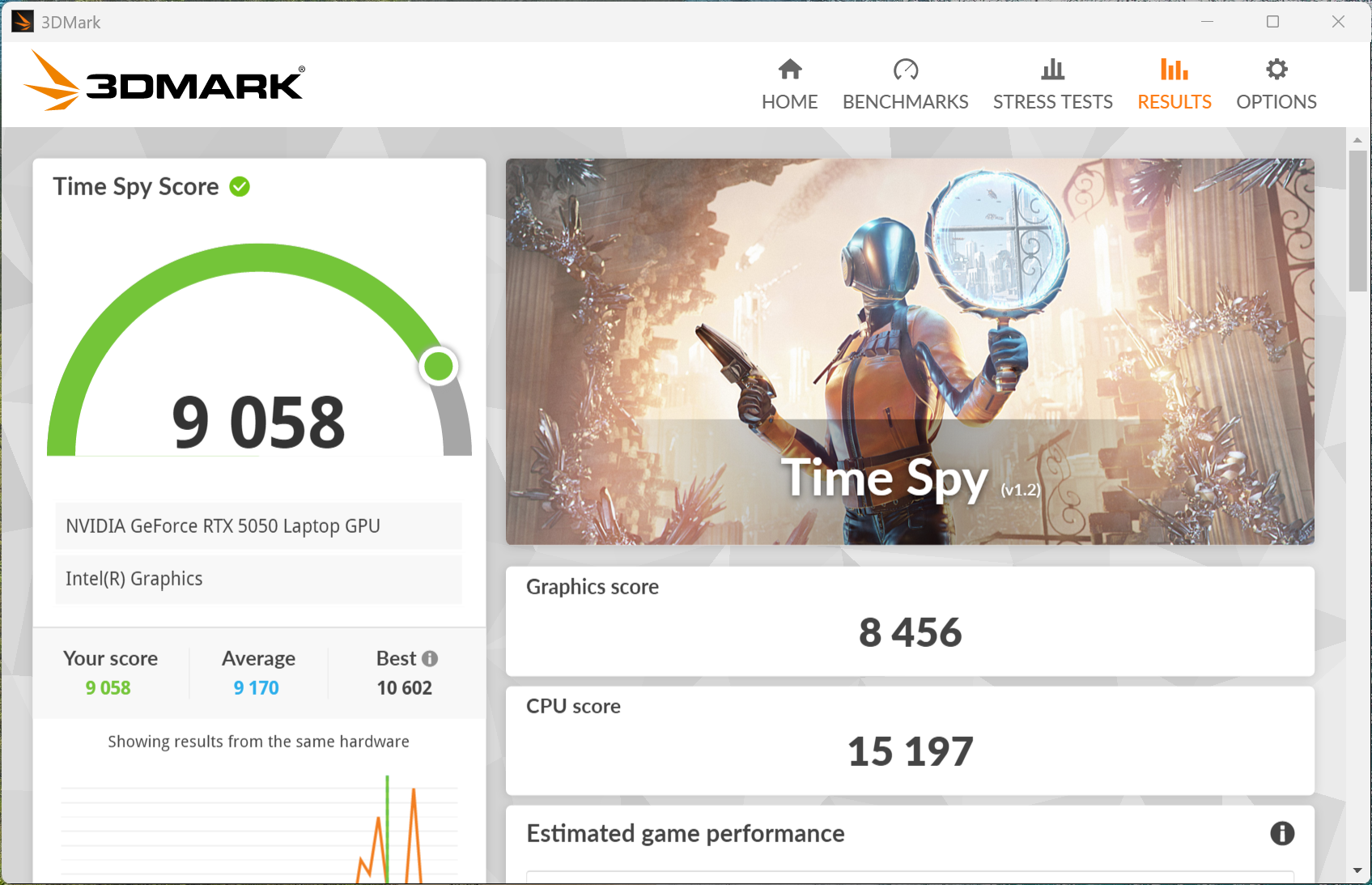Open the HOME tab label
This screenshot has width=1372, height=885.
tap(790, 102)
